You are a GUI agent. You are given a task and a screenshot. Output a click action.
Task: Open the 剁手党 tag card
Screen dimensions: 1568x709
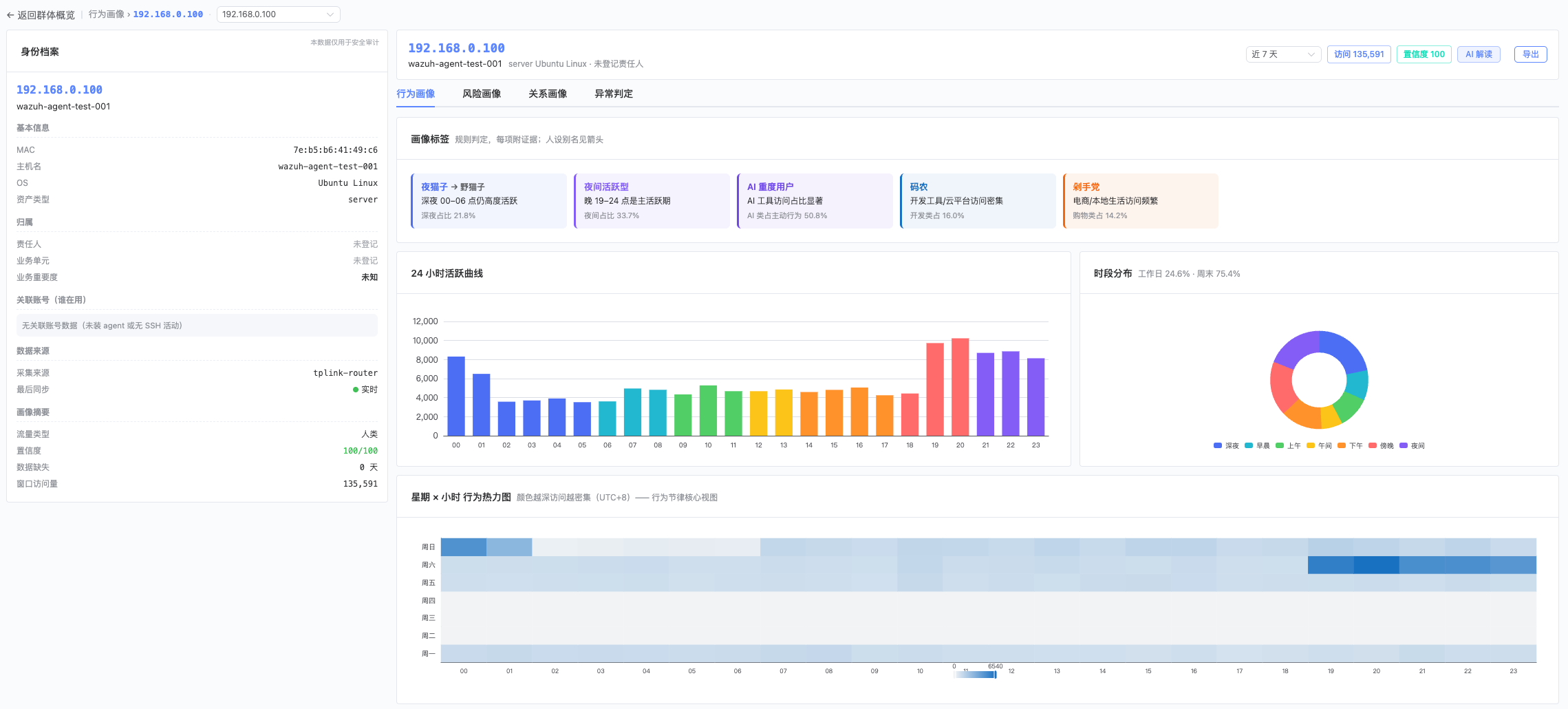(x=1141, y=201)
